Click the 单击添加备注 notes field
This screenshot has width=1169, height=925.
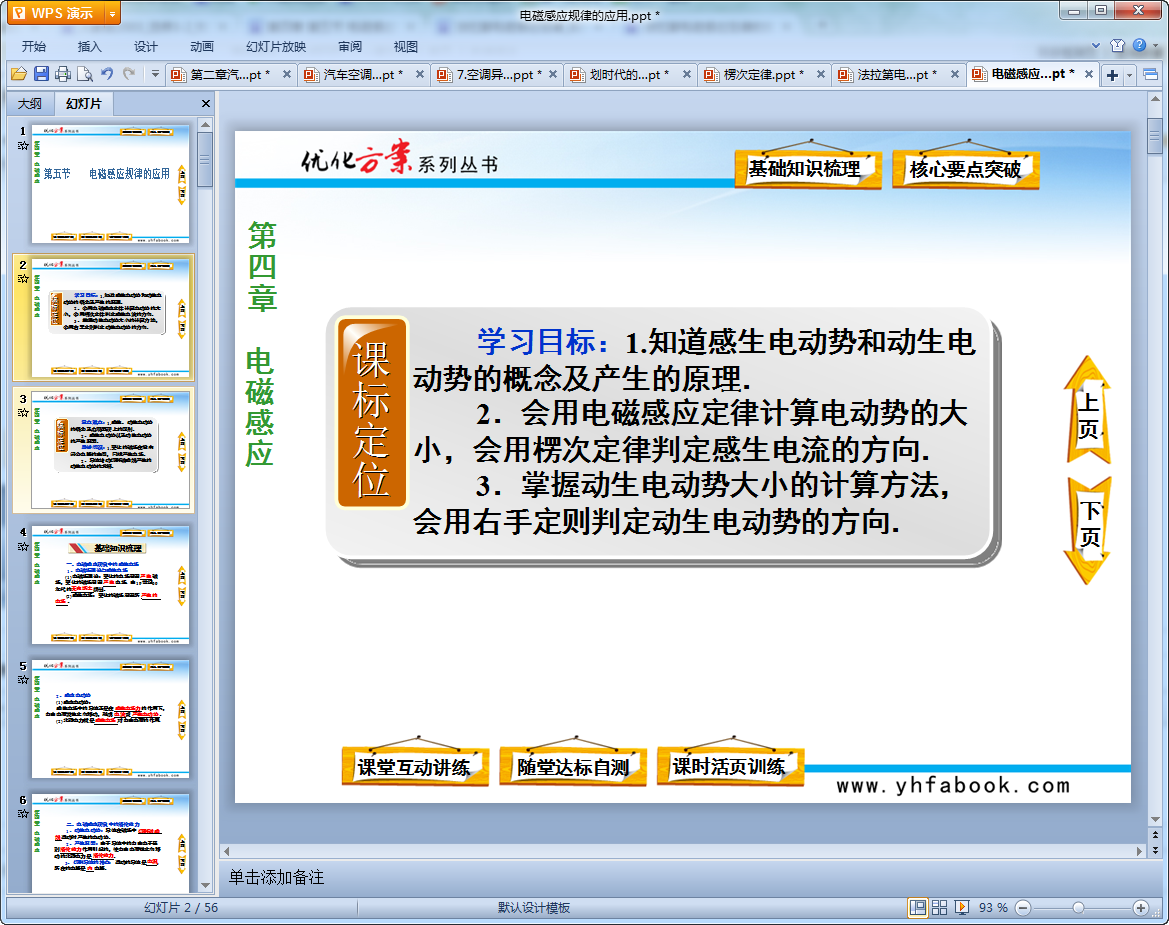682,877
